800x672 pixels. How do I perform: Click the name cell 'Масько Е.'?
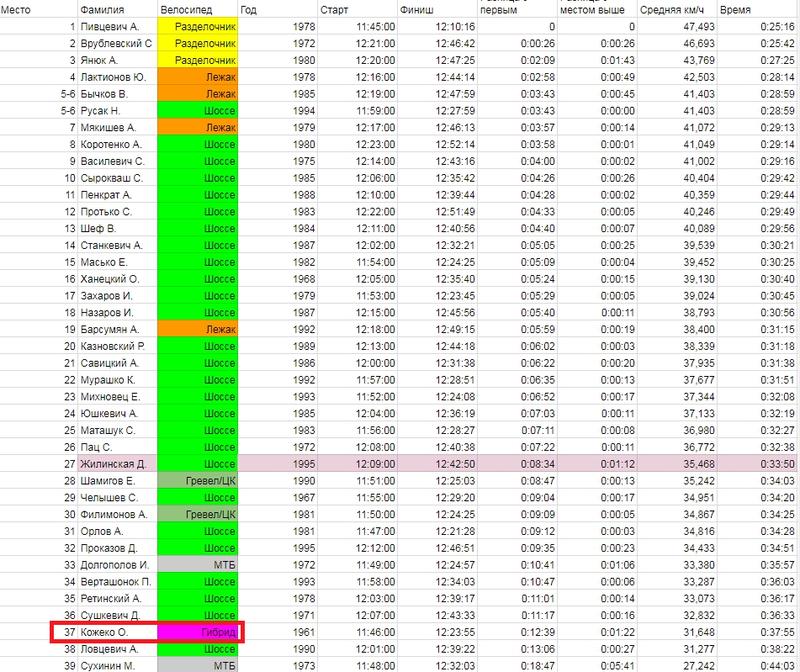(118, 262)
